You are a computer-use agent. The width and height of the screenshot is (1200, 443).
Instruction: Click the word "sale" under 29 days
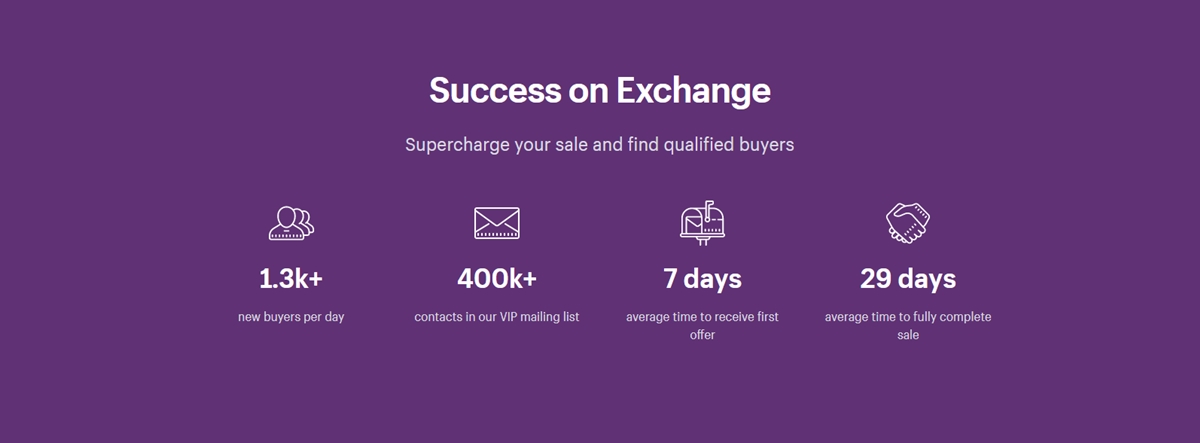click(908, 335)
